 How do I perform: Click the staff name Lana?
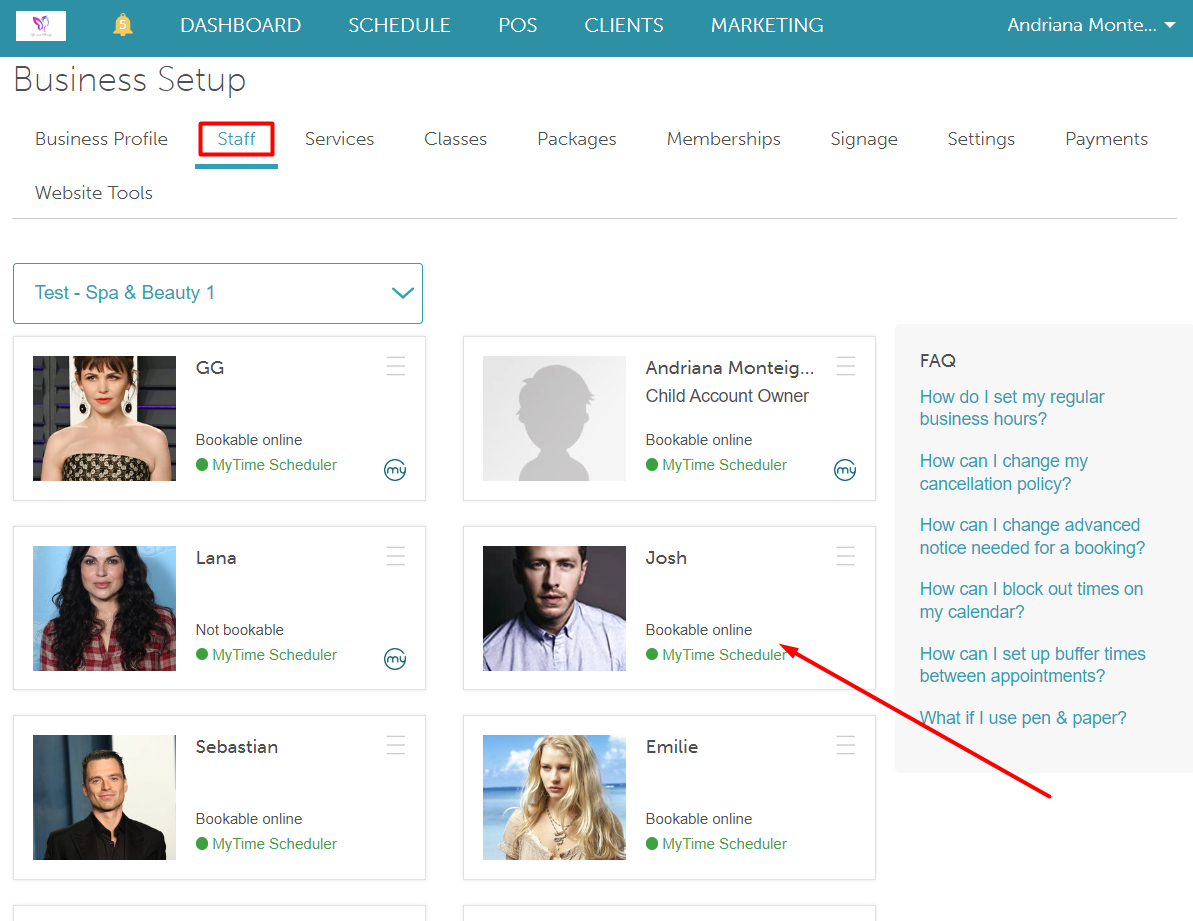coord(216,558)
